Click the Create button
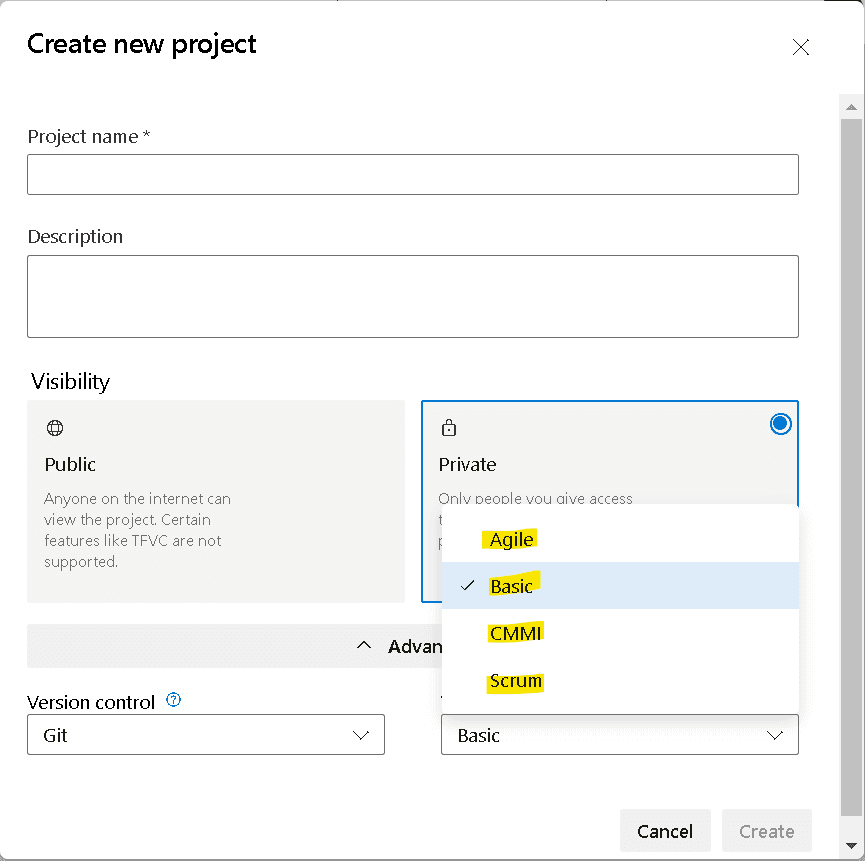Viewport: 865px width, 861px height. coord(766,831)
